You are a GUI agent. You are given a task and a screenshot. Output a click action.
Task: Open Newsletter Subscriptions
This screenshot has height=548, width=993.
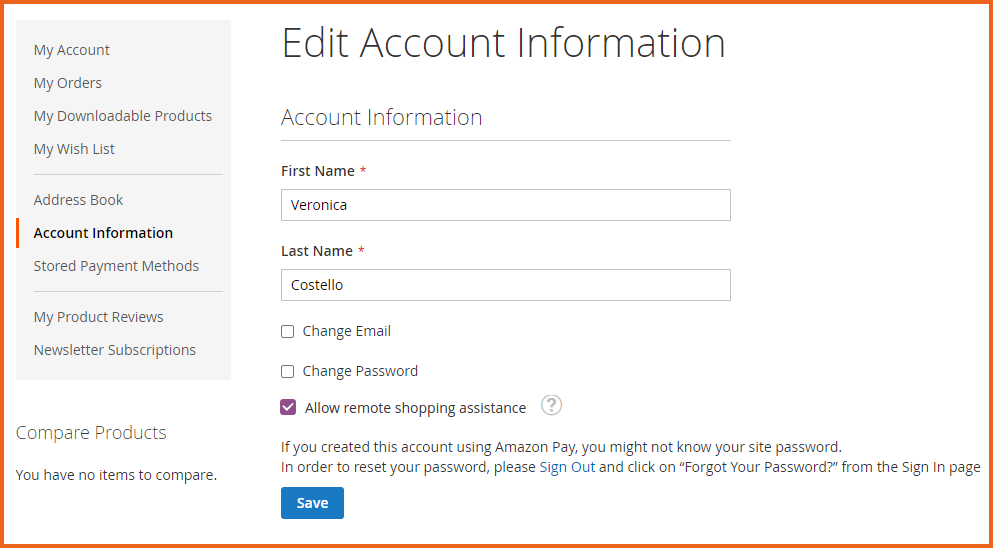click(x=115, y=350)
